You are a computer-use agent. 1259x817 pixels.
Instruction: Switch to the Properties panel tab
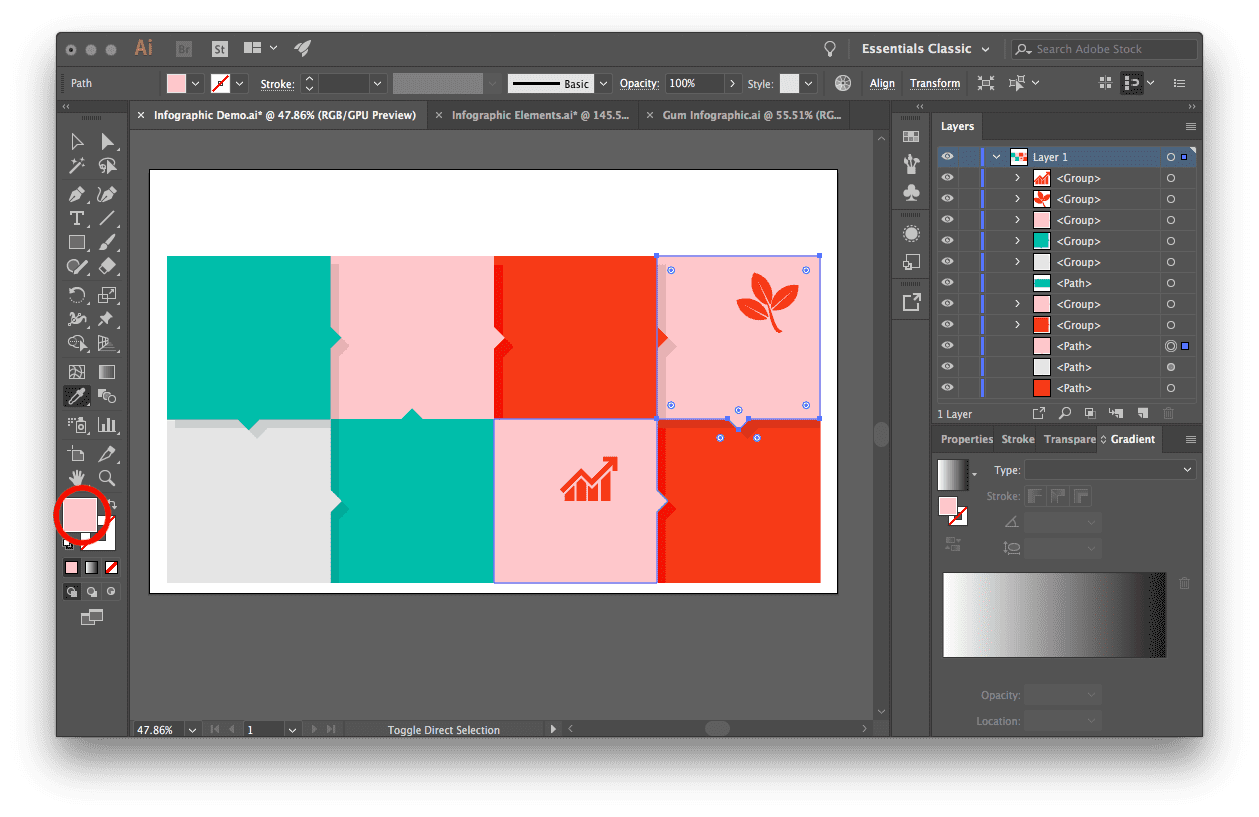(965, 438)
